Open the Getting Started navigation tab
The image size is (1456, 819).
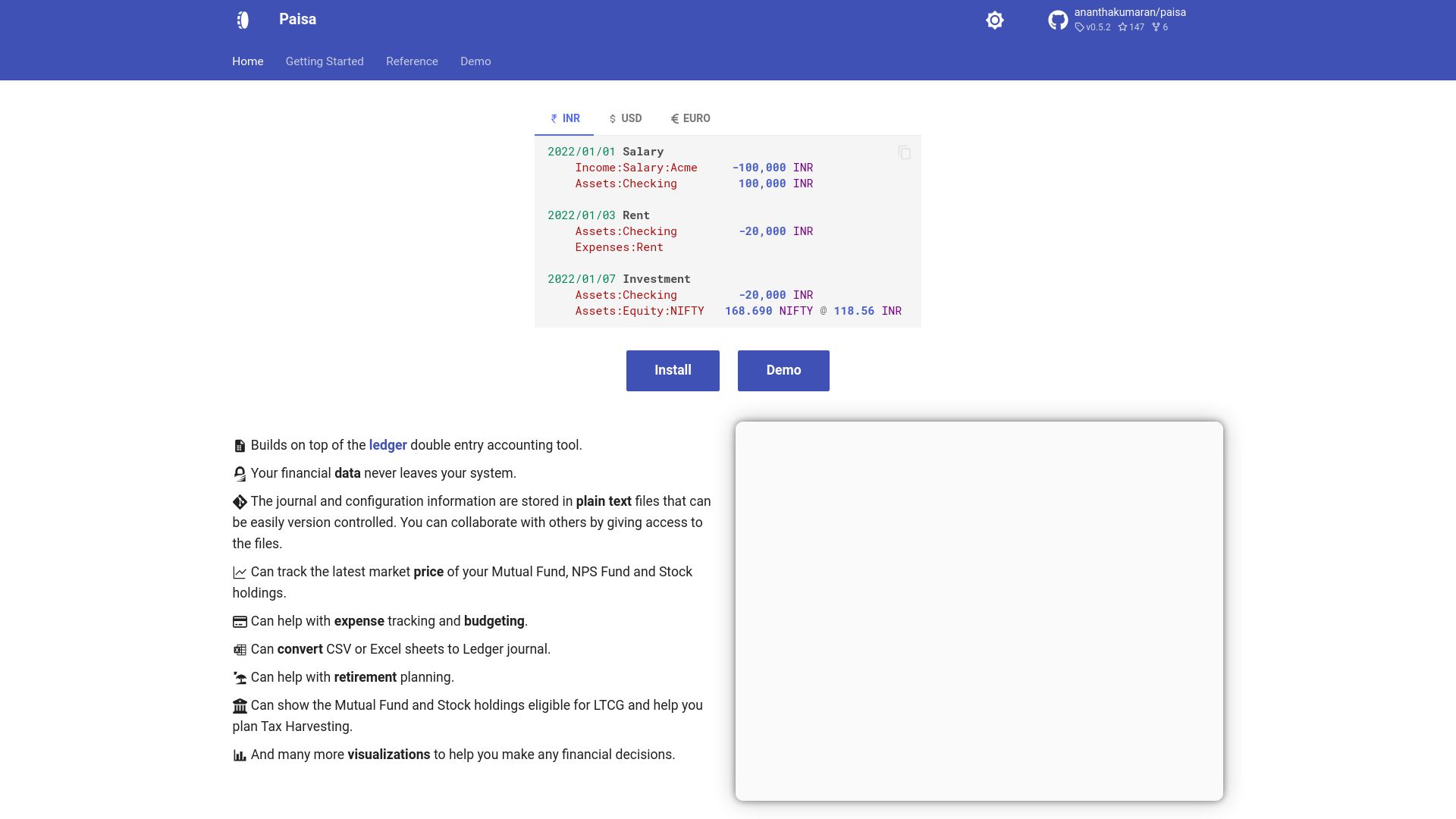(x=325, y=61)
